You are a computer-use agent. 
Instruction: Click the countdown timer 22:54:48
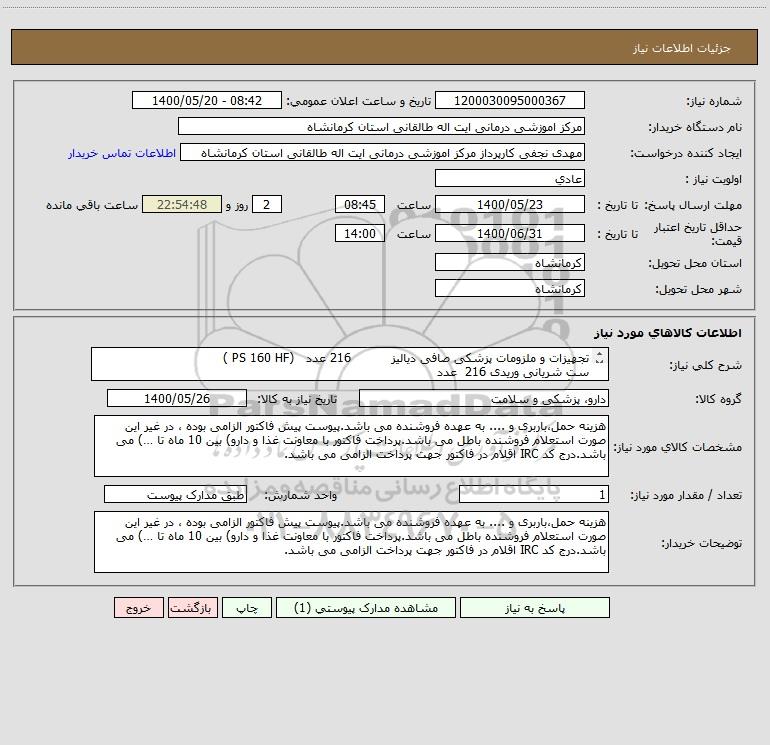tap(182, 204)
